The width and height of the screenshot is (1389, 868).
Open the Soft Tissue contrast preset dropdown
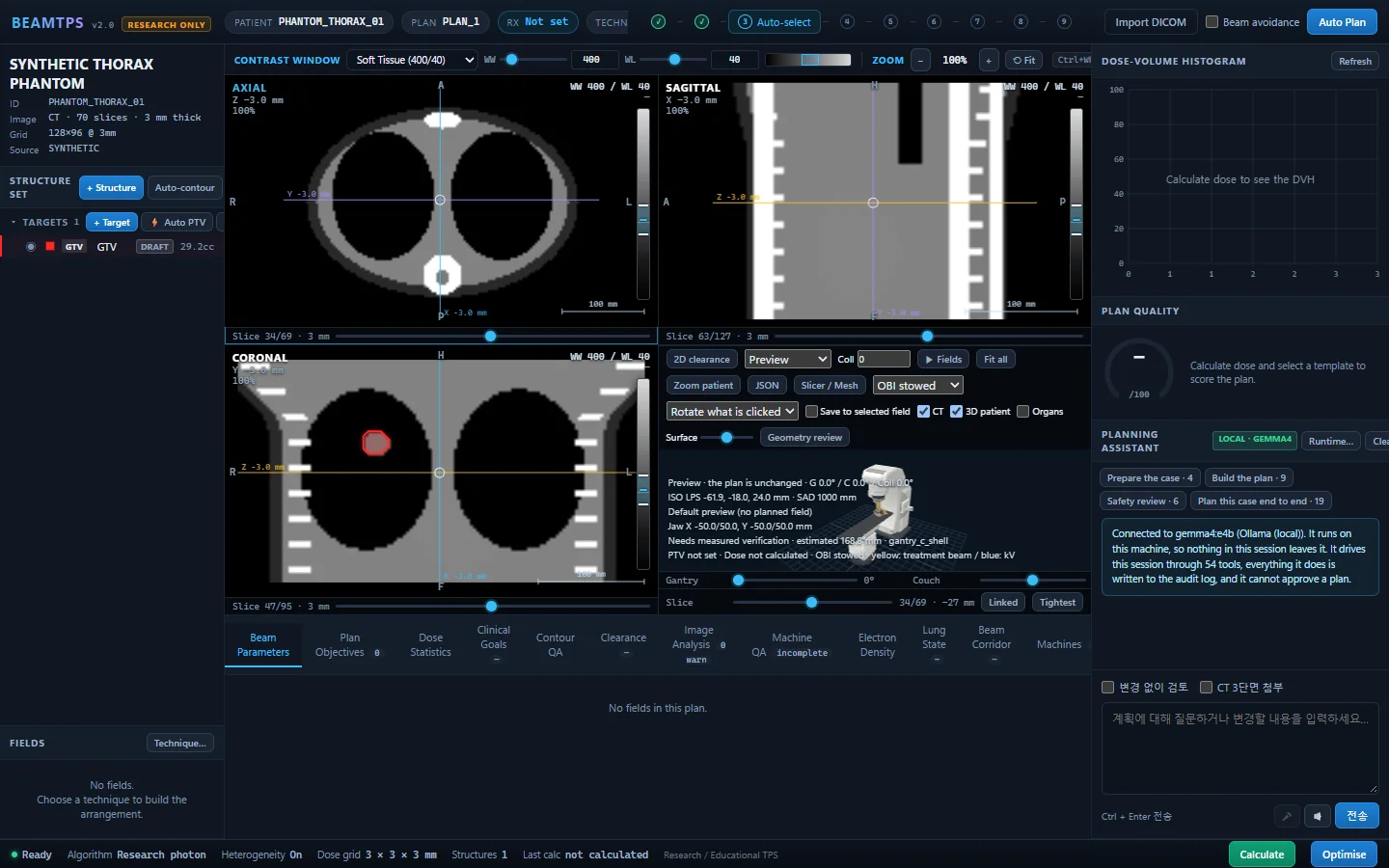pos(413,60)
